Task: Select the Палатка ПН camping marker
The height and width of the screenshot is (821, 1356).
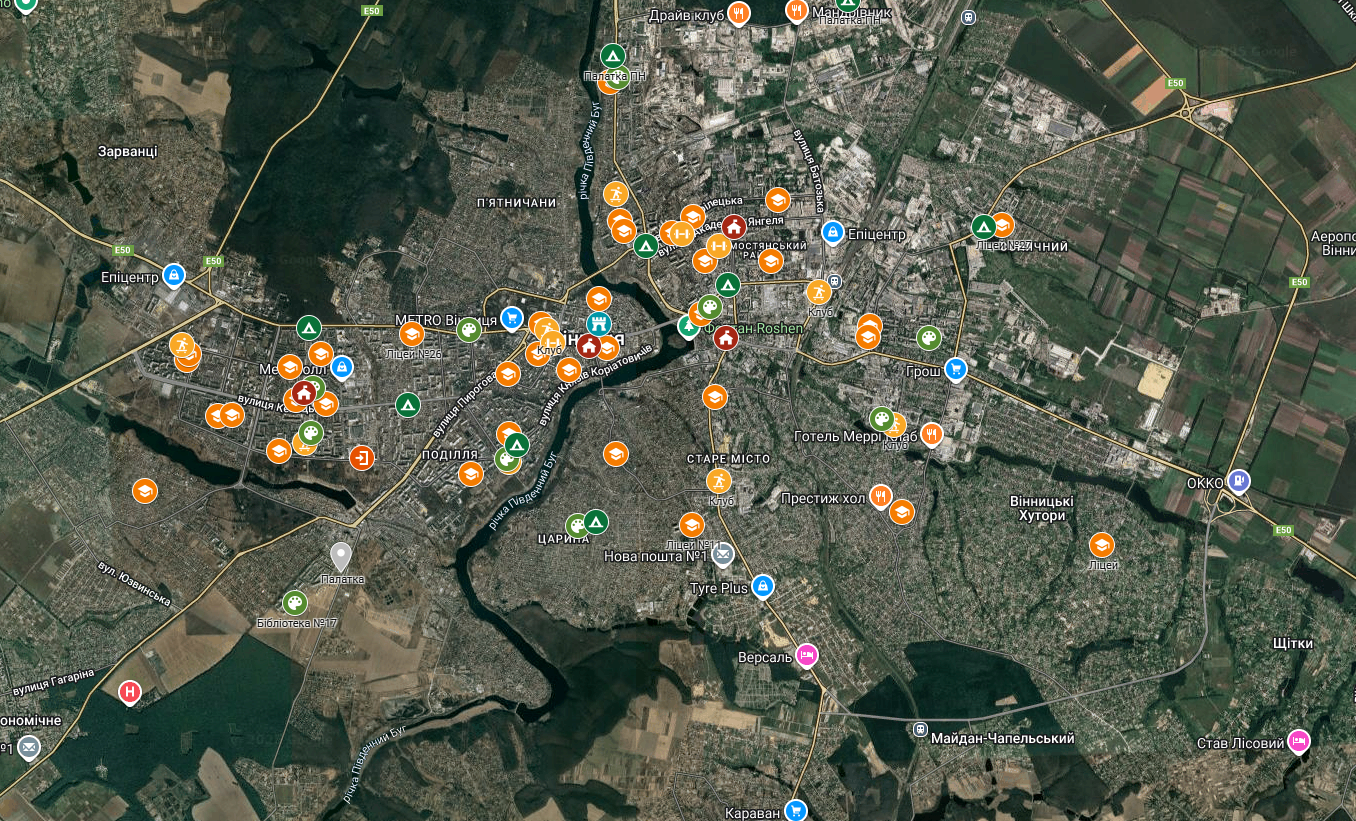Action: click(613, 56)
